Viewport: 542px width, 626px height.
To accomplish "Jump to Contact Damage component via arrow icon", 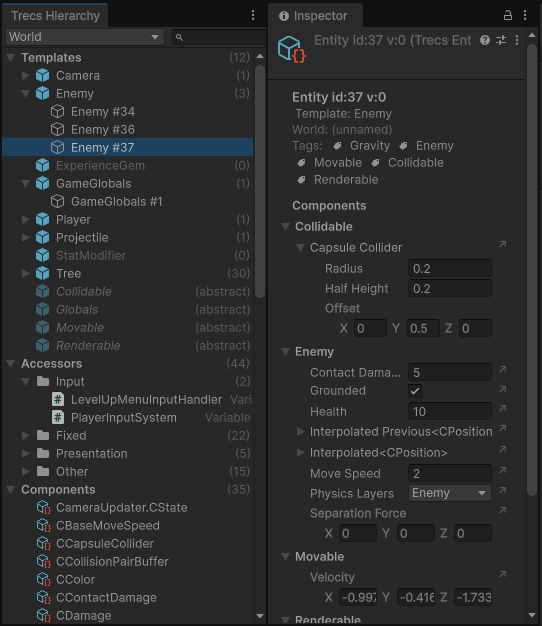I will [x=503, y=369].
